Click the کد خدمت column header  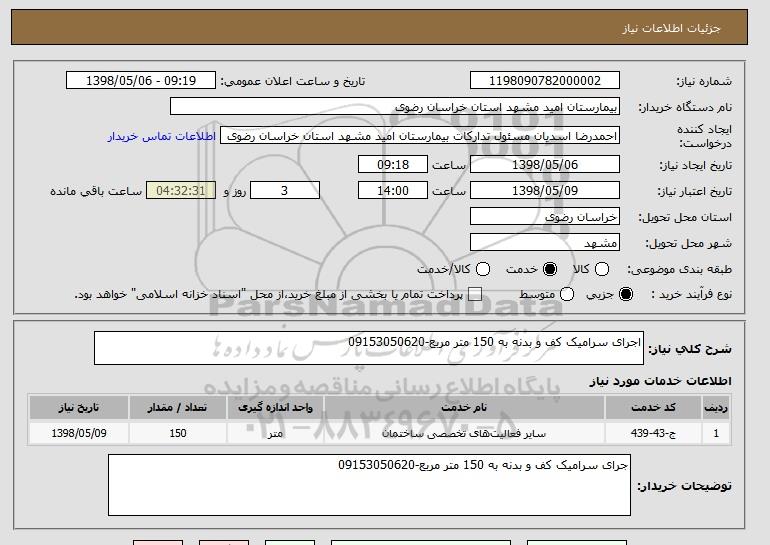coord(653,408)
